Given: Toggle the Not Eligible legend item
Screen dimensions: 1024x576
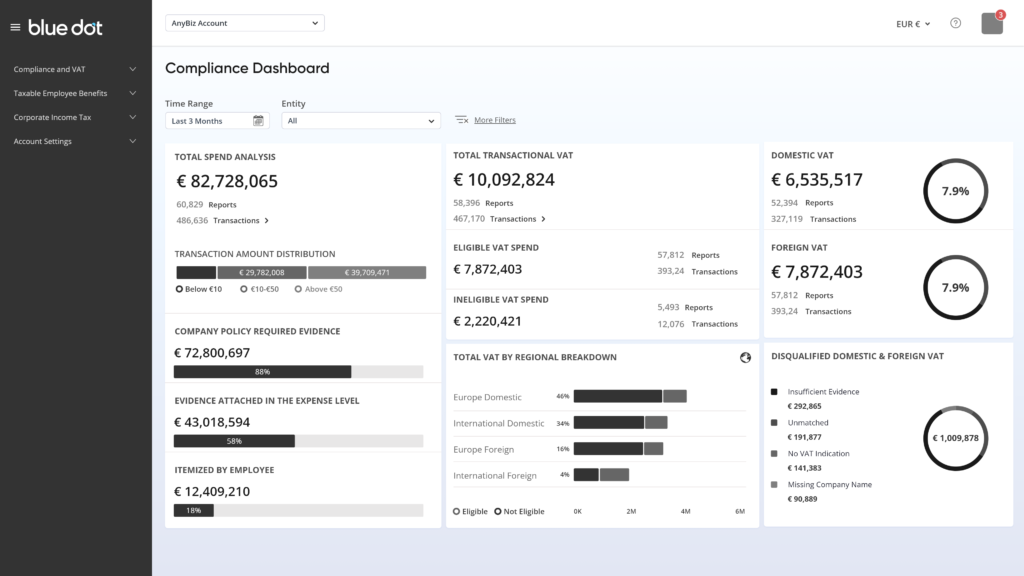Looking at the screenshot, I should (520, 511).
